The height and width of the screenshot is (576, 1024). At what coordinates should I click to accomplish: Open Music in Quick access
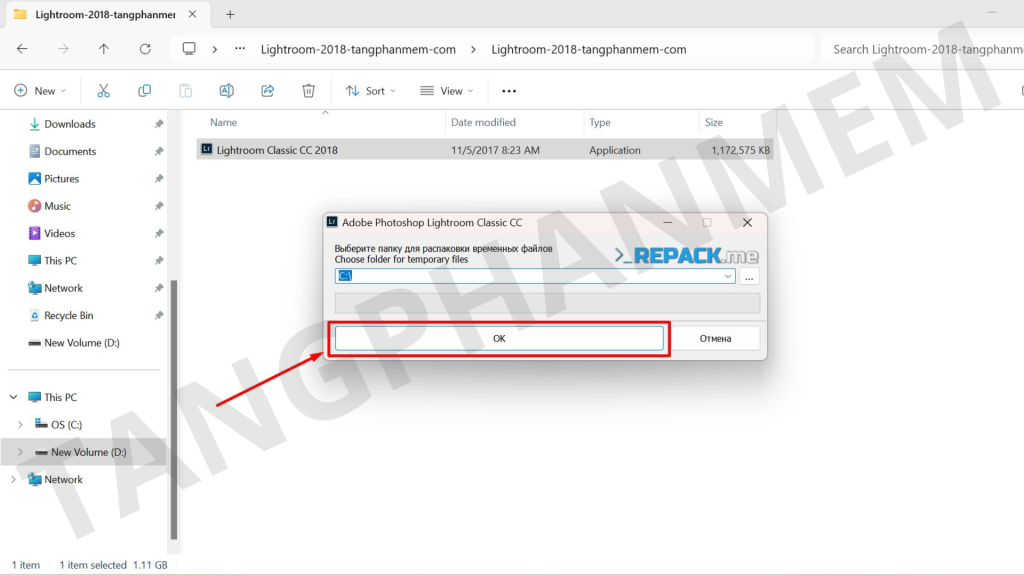[57, 206]
